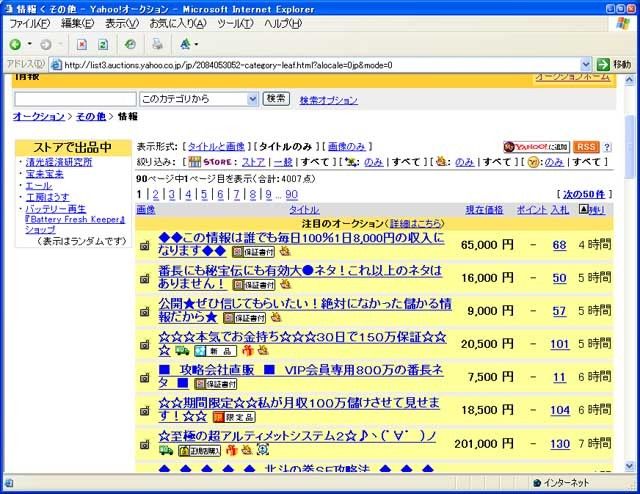Open 工房ようす store link
Image resolution: width=640 pixels, height=494 pixels.
(x=47, y=197)
